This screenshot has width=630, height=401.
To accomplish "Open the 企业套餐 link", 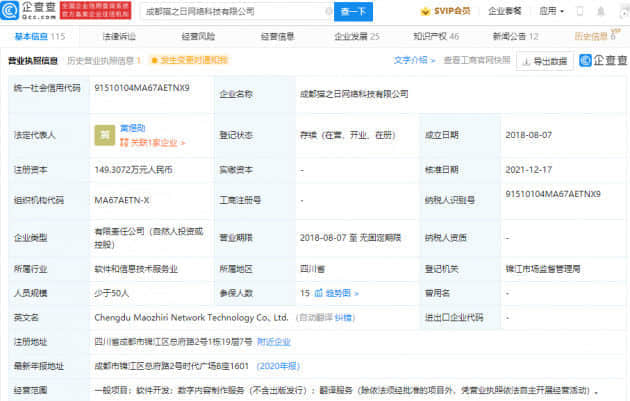I will (x=504, y=11).
